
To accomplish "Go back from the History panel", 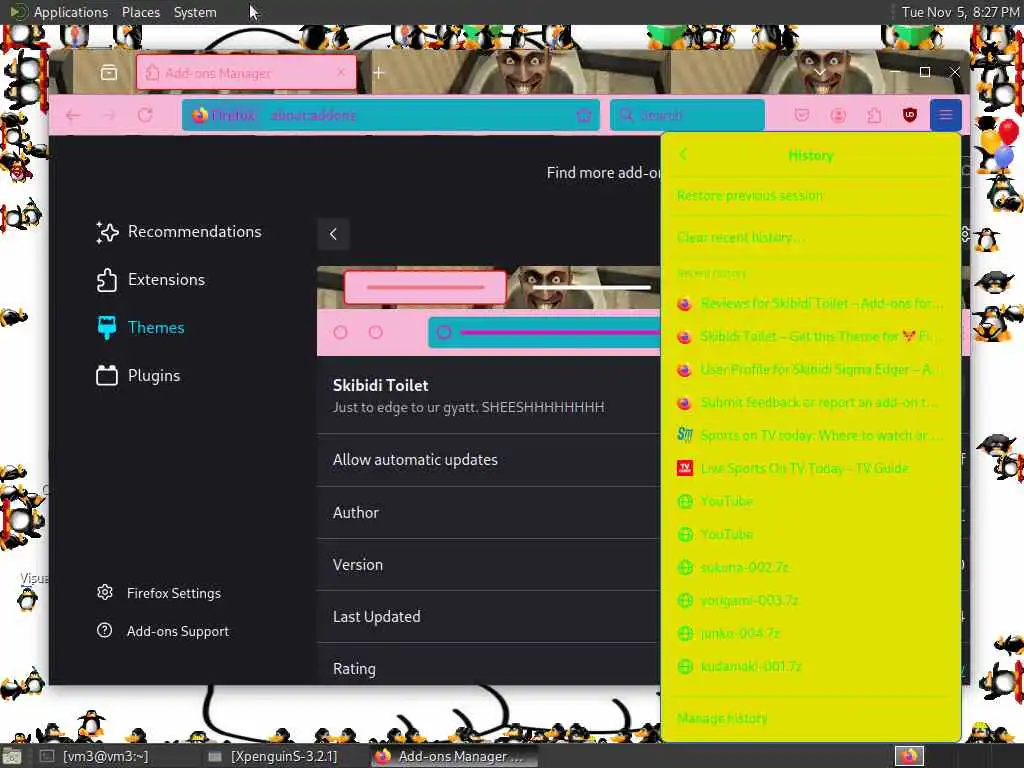I will click(683, 155).
